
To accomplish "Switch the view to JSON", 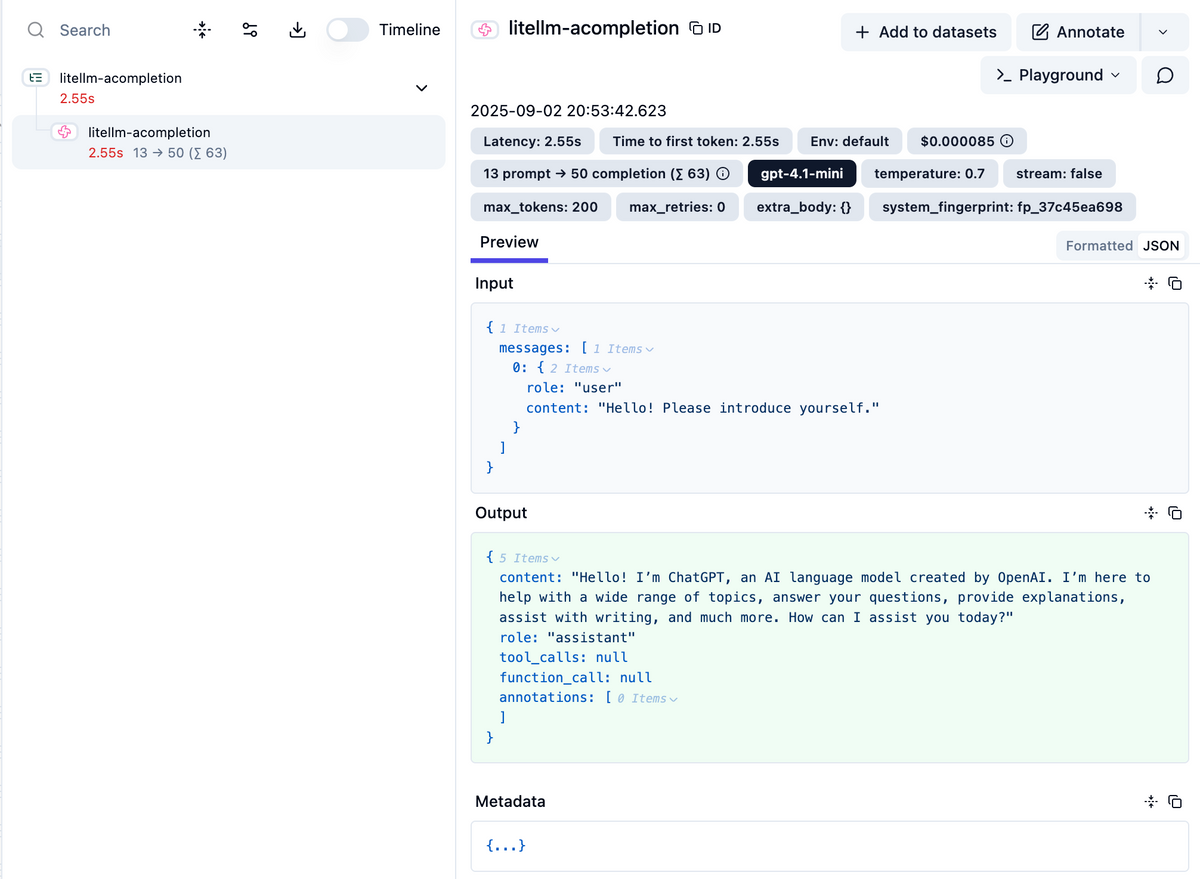I will click(x=1161, y=246).
